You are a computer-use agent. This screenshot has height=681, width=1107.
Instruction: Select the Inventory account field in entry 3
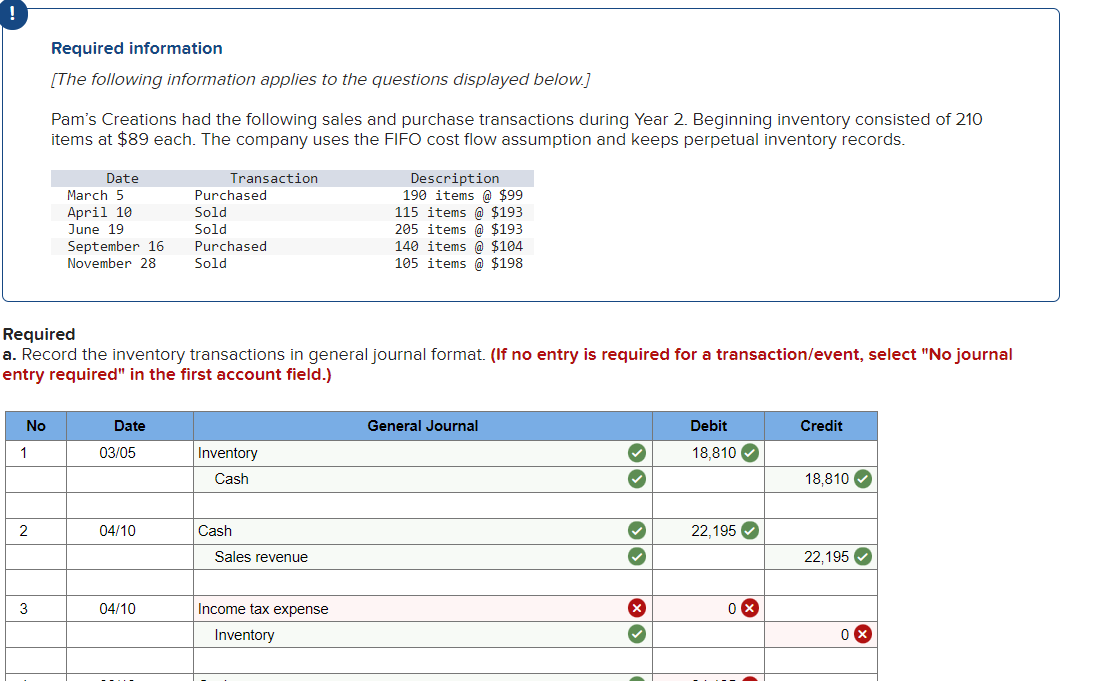422,634
